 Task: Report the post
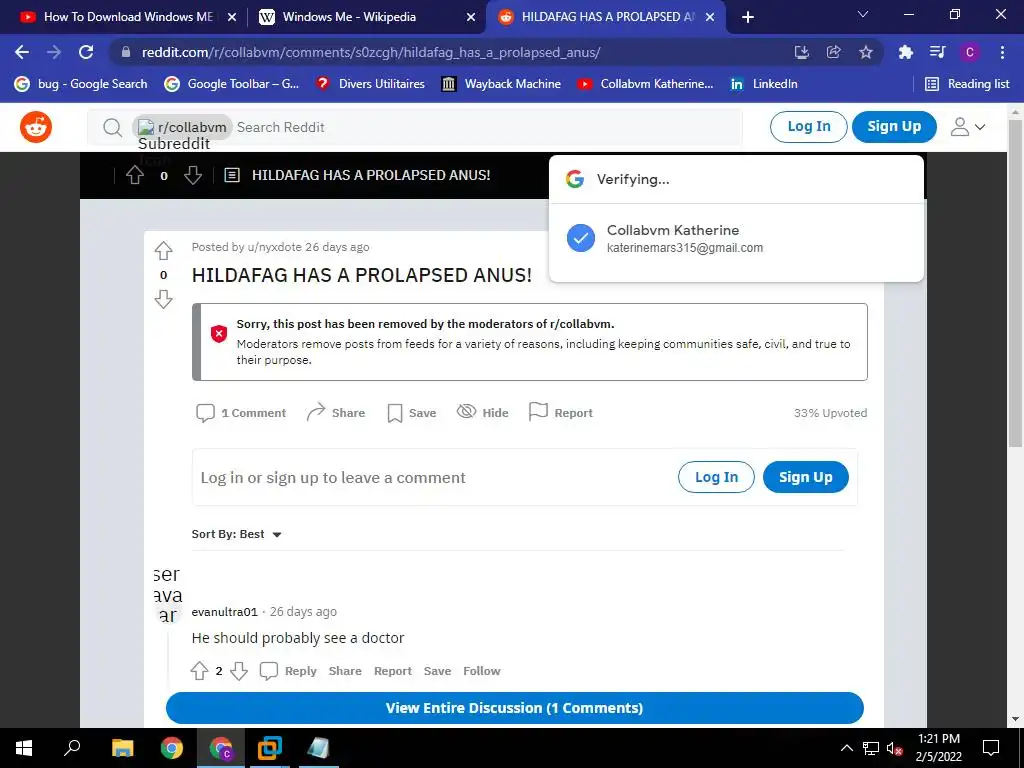(561, 413)
